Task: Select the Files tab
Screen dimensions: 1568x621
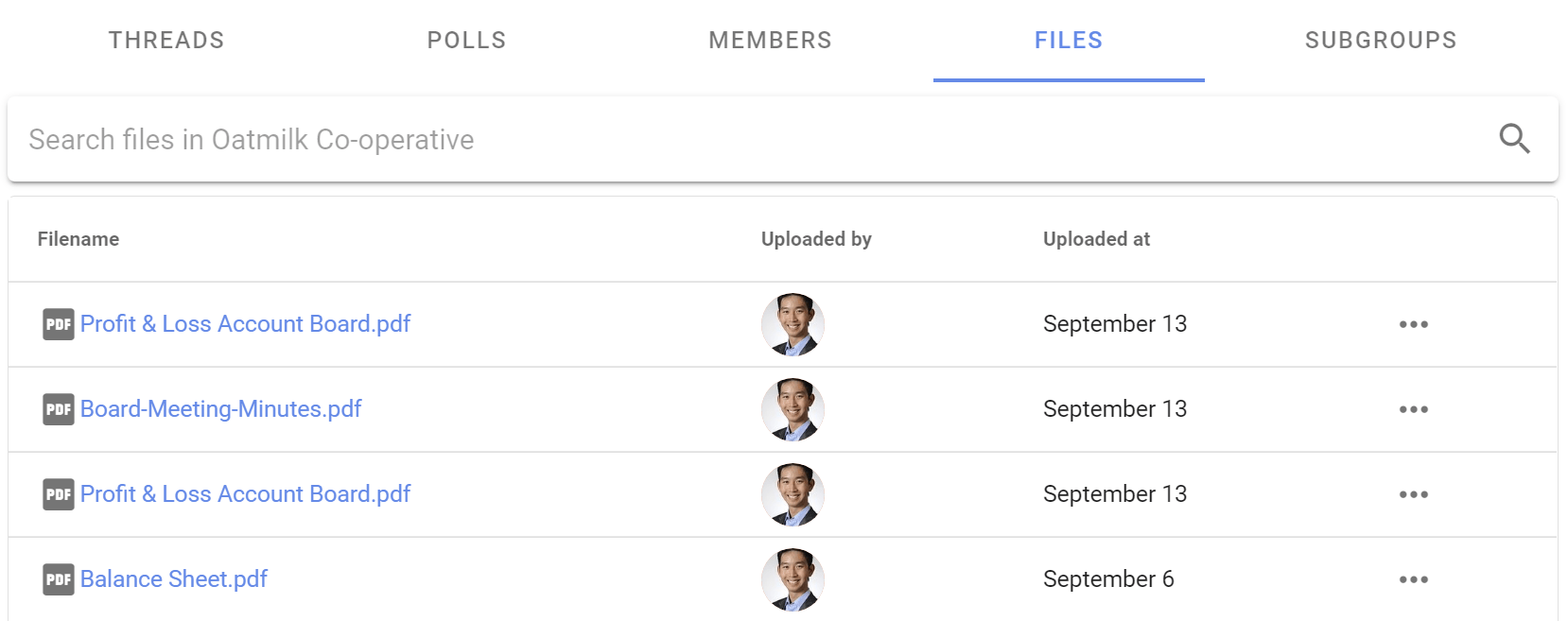Action: (x=1069, y=40)
